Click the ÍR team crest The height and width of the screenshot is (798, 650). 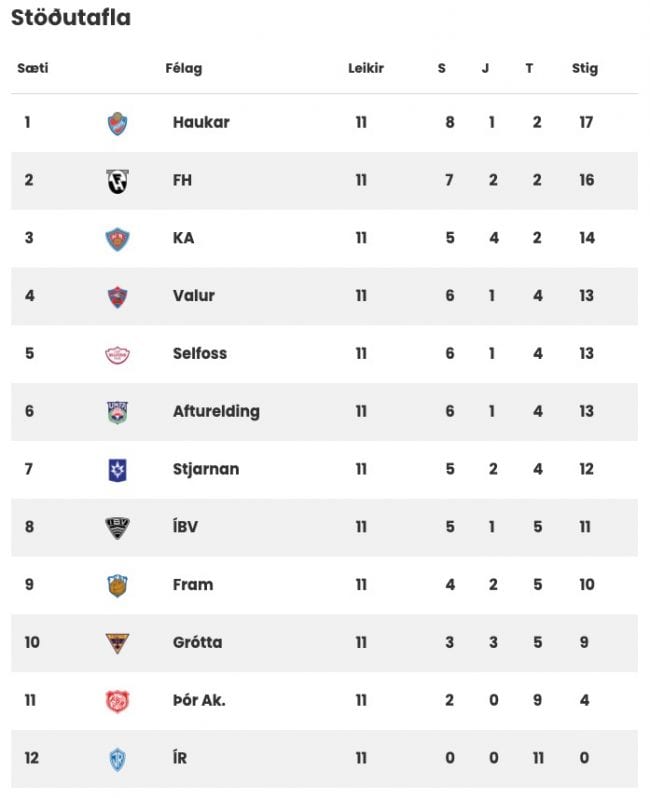pyautogui.click(x=117, y=759)
